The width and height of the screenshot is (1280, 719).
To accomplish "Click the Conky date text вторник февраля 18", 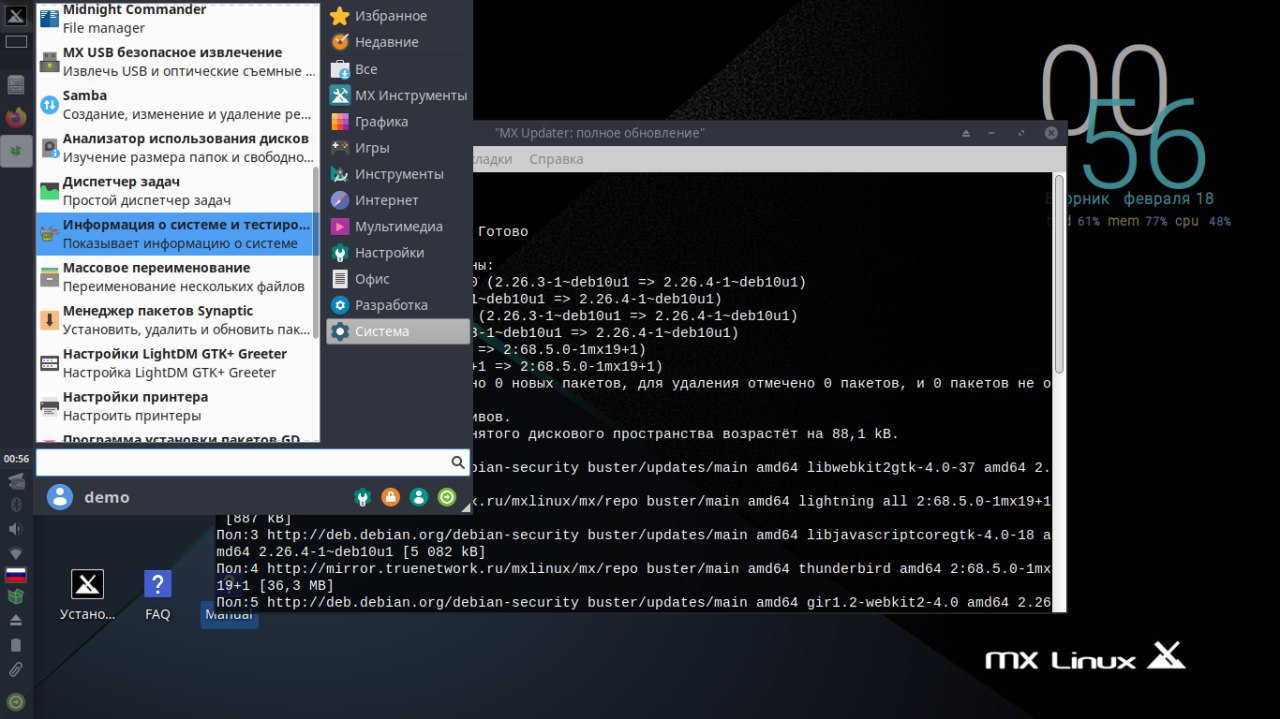I will pos(1130,198).
